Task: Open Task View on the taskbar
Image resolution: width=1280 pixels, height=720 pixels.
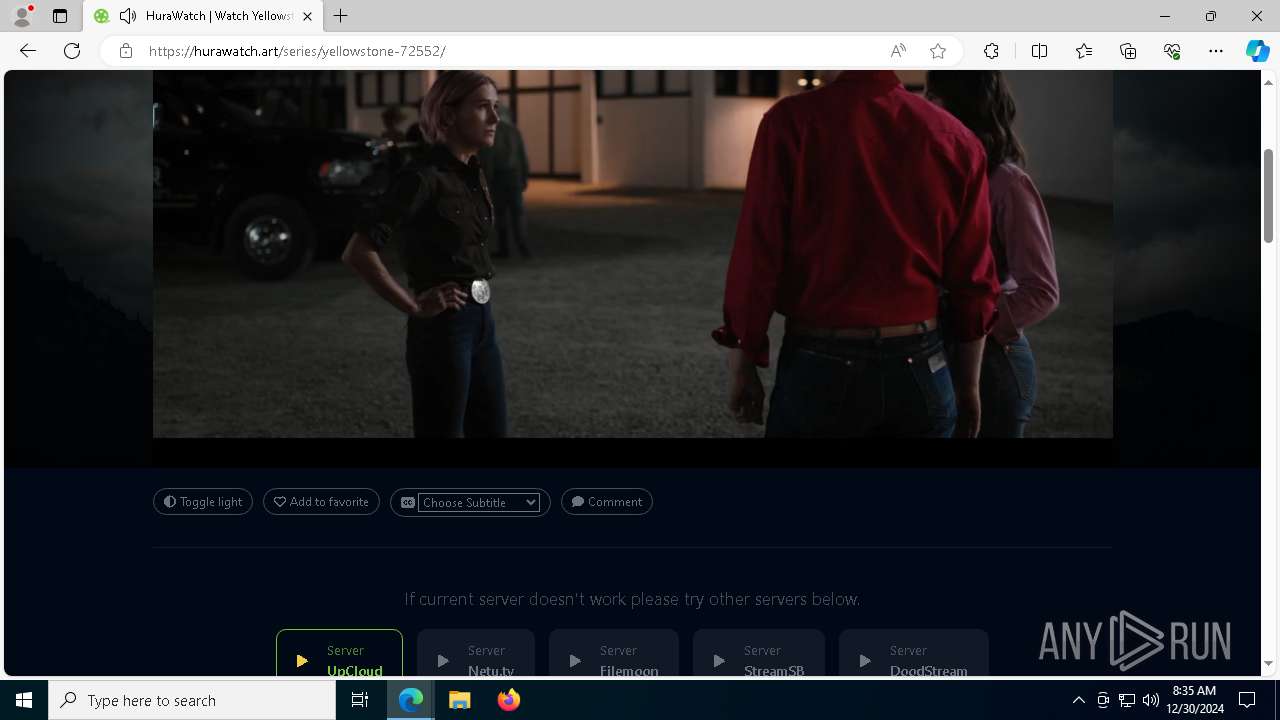Action: coord(360,700)
